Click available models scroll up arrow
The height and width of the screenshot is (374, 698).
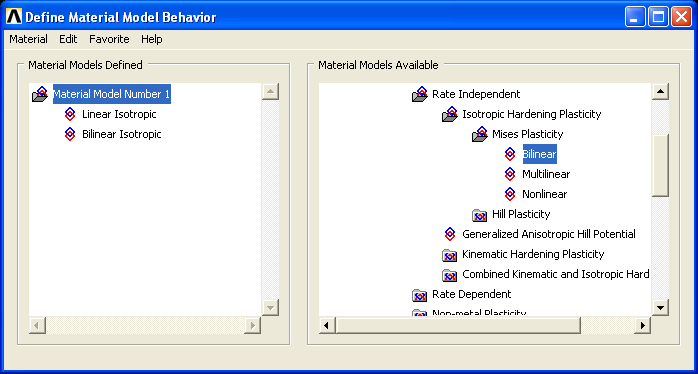[660, 92]
